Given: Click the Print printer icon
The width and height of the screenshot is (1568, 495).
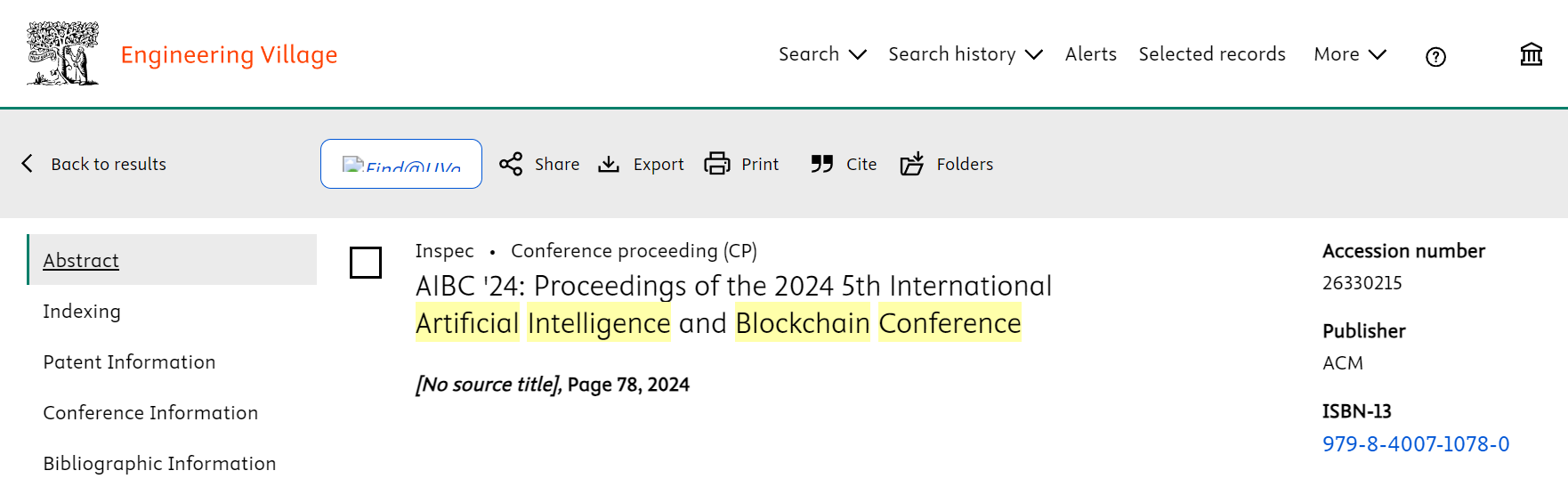Looking at the screenshot, I should click(x=717, y=164).
